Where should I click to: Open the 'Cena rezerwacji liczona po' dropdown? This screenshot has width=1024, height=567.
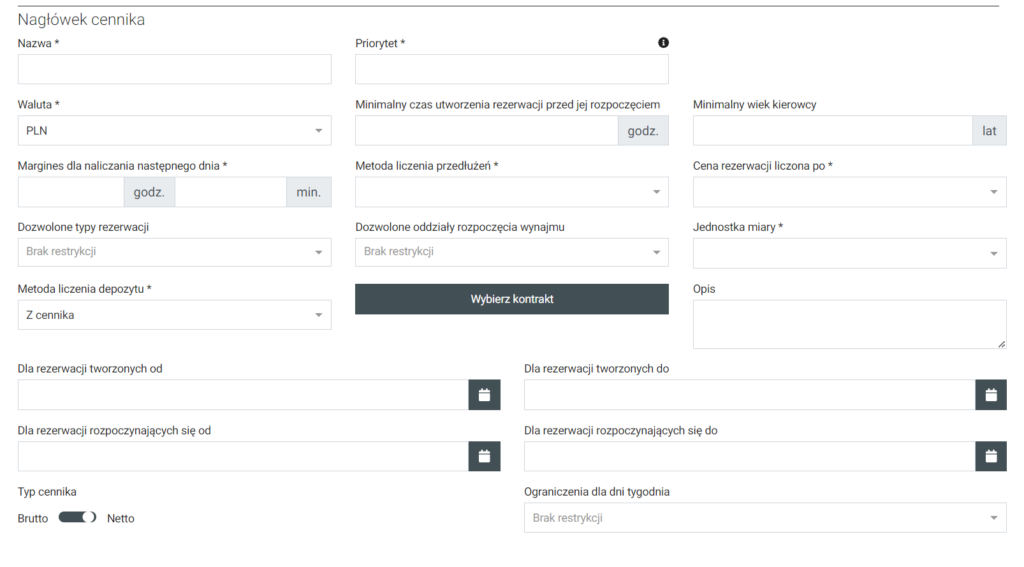pos(849,192)
